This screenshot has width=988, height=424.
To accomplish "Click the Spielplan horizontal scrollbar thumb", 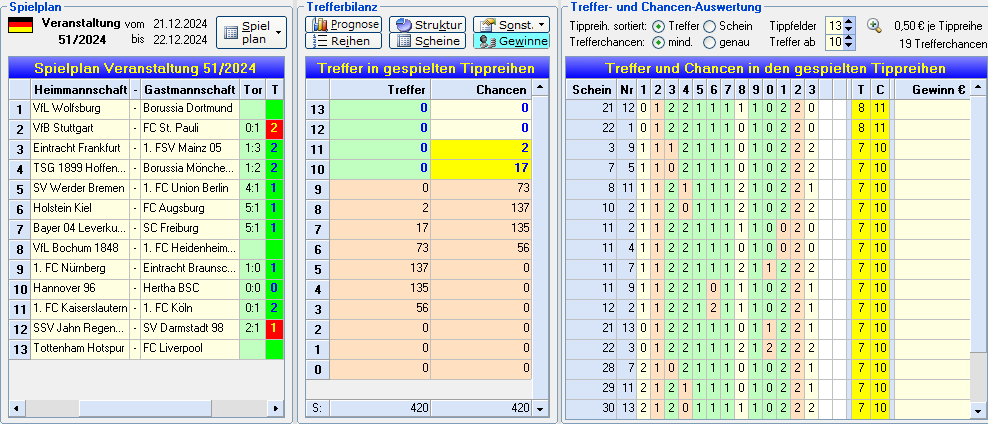I will (145, 408).
